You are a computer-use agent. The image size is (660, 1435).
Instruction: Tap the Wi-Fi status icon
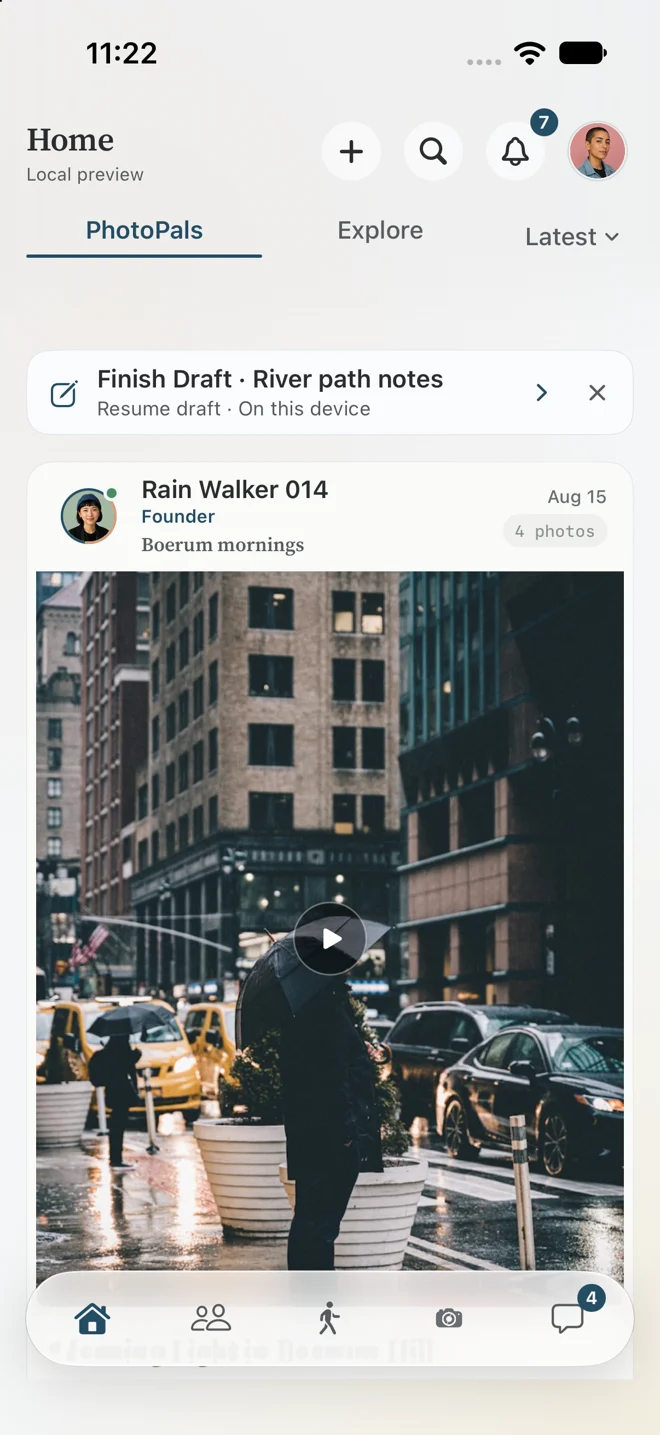click(x=529, y=53)
